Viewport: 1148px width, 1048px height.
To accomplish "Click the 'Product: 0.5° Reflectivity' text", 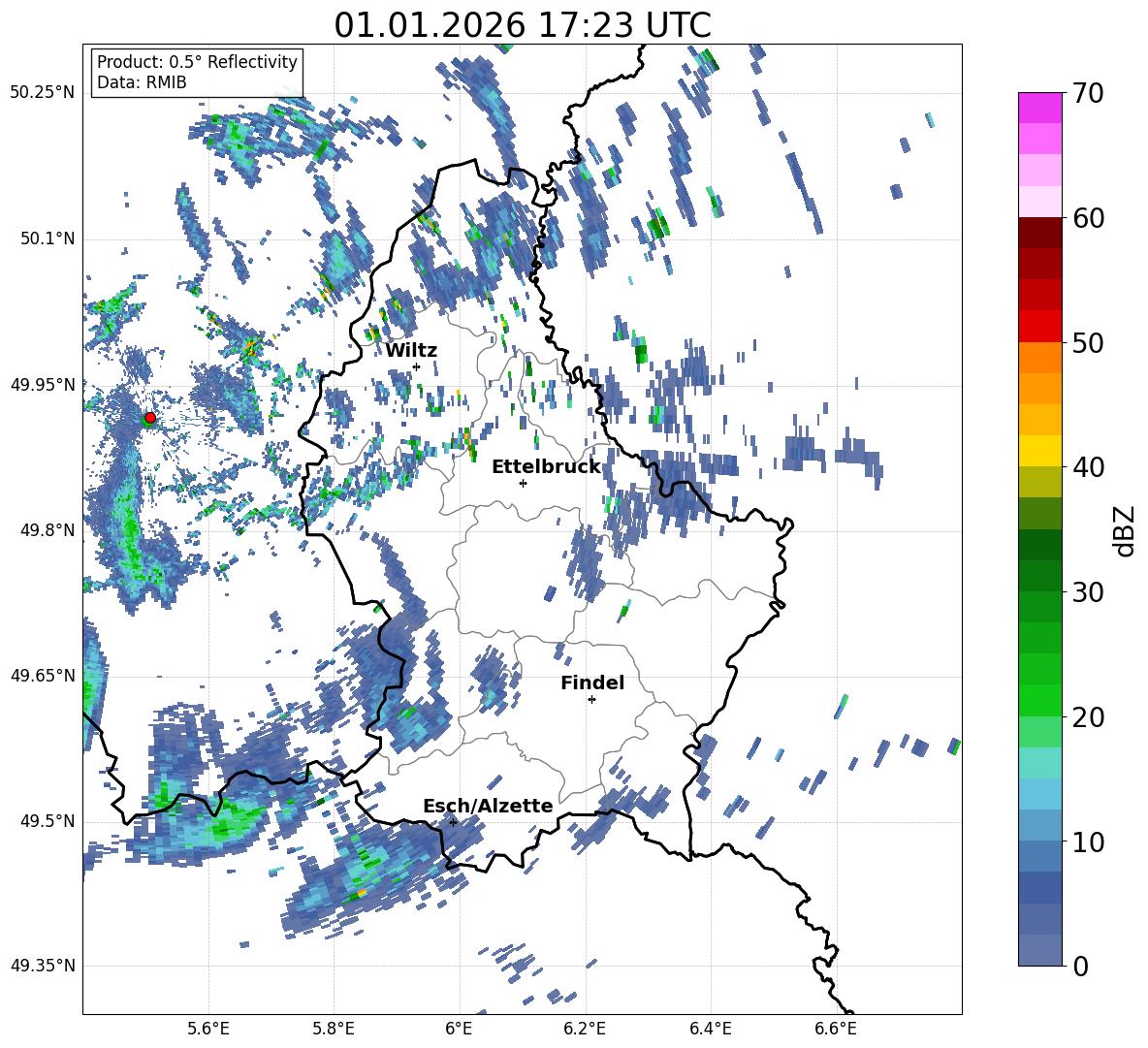I will (x=197, y=62).
